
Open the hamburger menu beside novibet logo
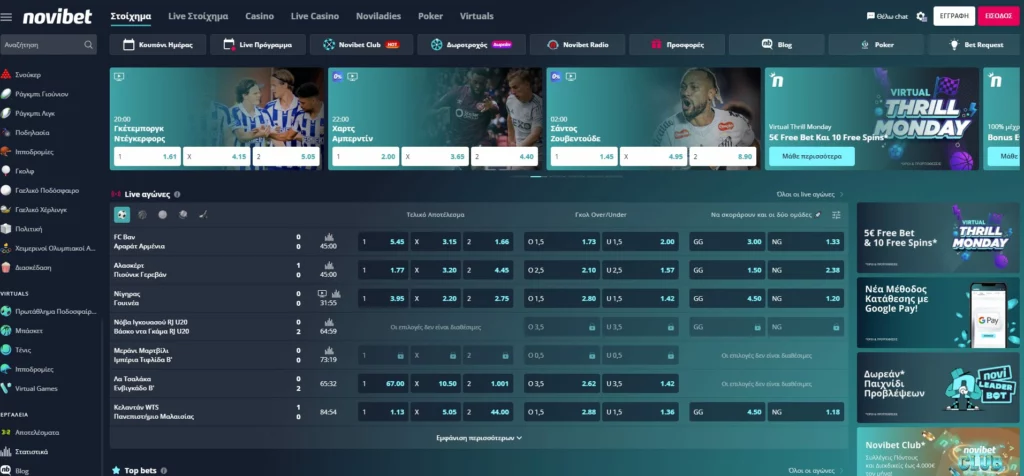pos(7,16)
